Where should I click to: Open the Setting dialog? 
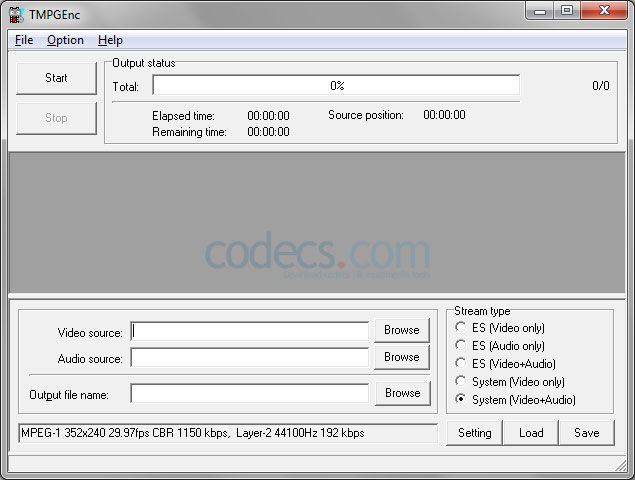475,433
